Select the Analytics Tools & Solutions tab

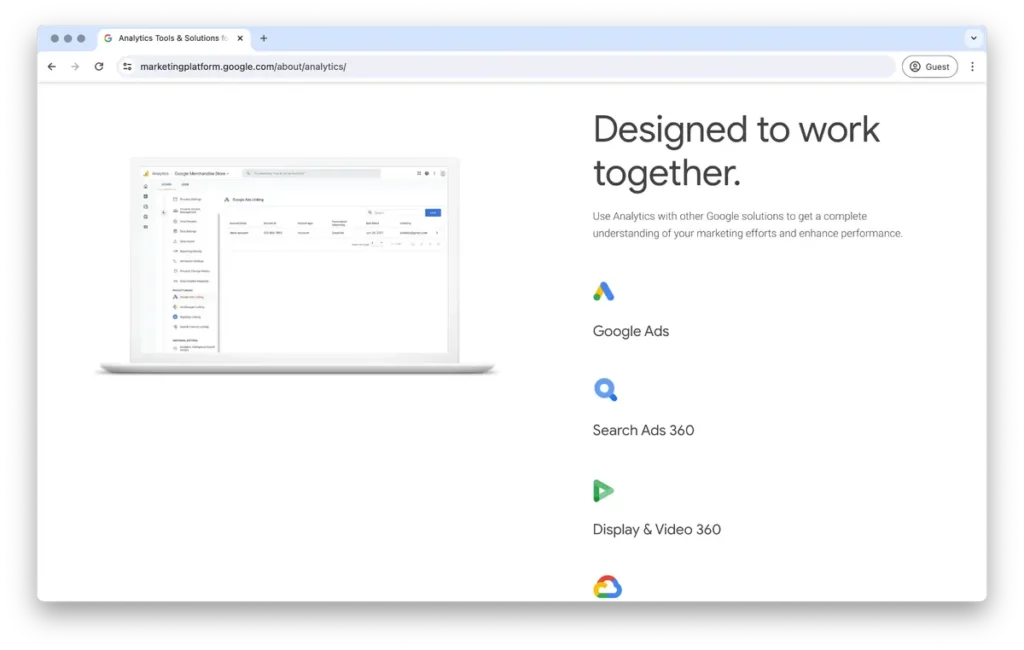(174, 39)
